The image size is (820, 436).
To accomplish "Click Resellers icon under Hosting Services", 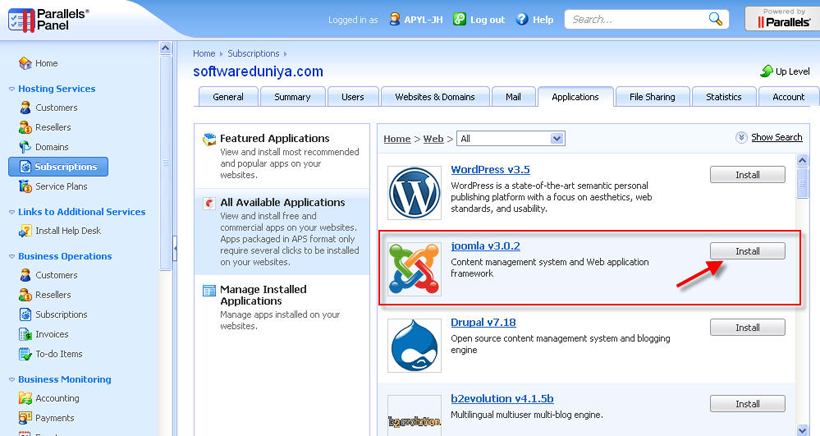I will (x=25, y=127).
